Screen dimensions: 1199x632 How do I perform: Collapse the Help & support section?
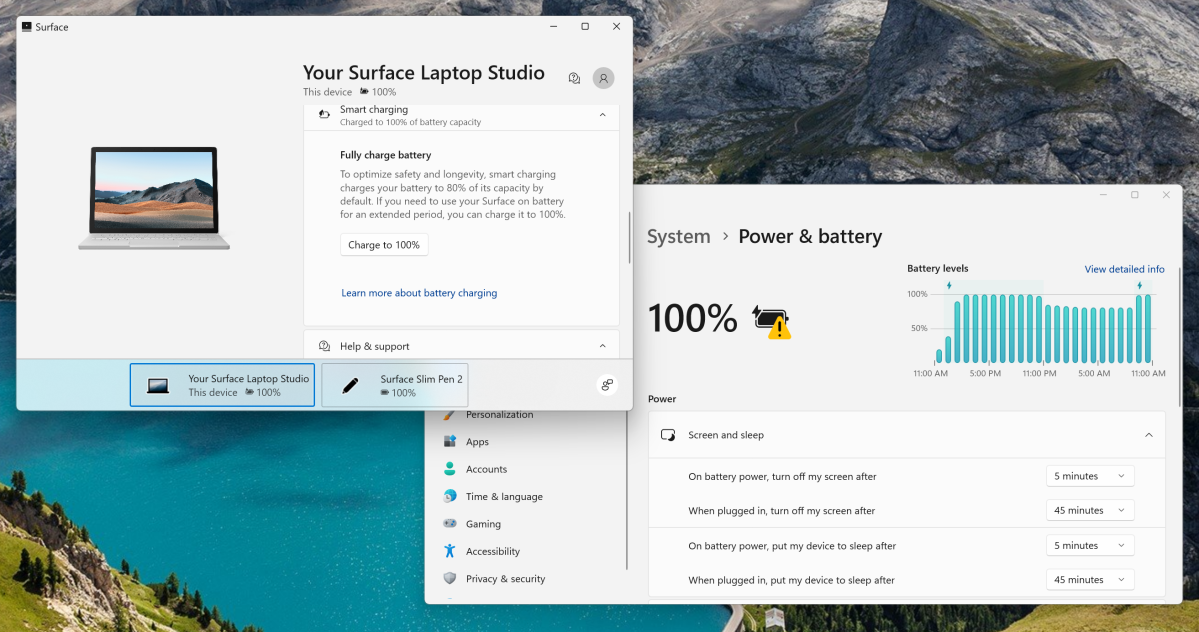point(603,346)
